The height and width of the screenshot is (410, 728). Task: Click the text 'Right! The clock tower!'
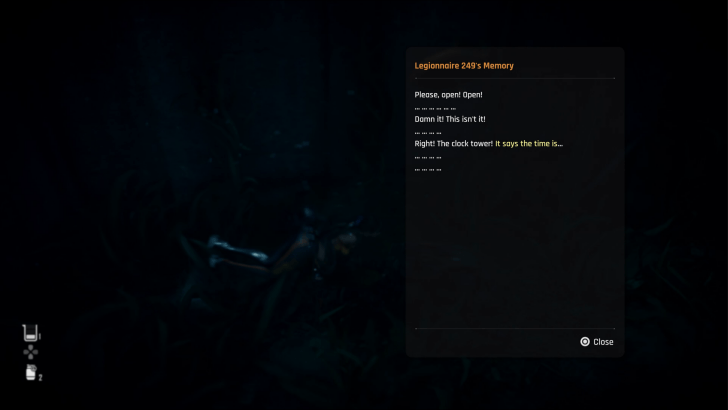[x=454, y=144]
